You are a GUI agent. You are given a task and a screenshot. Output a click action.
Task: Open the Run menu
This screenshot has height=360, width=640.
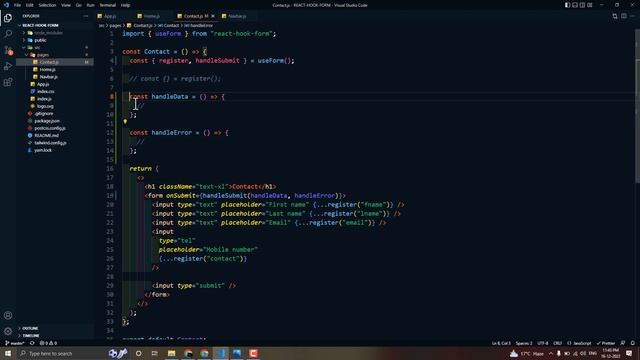pos(90,5)
